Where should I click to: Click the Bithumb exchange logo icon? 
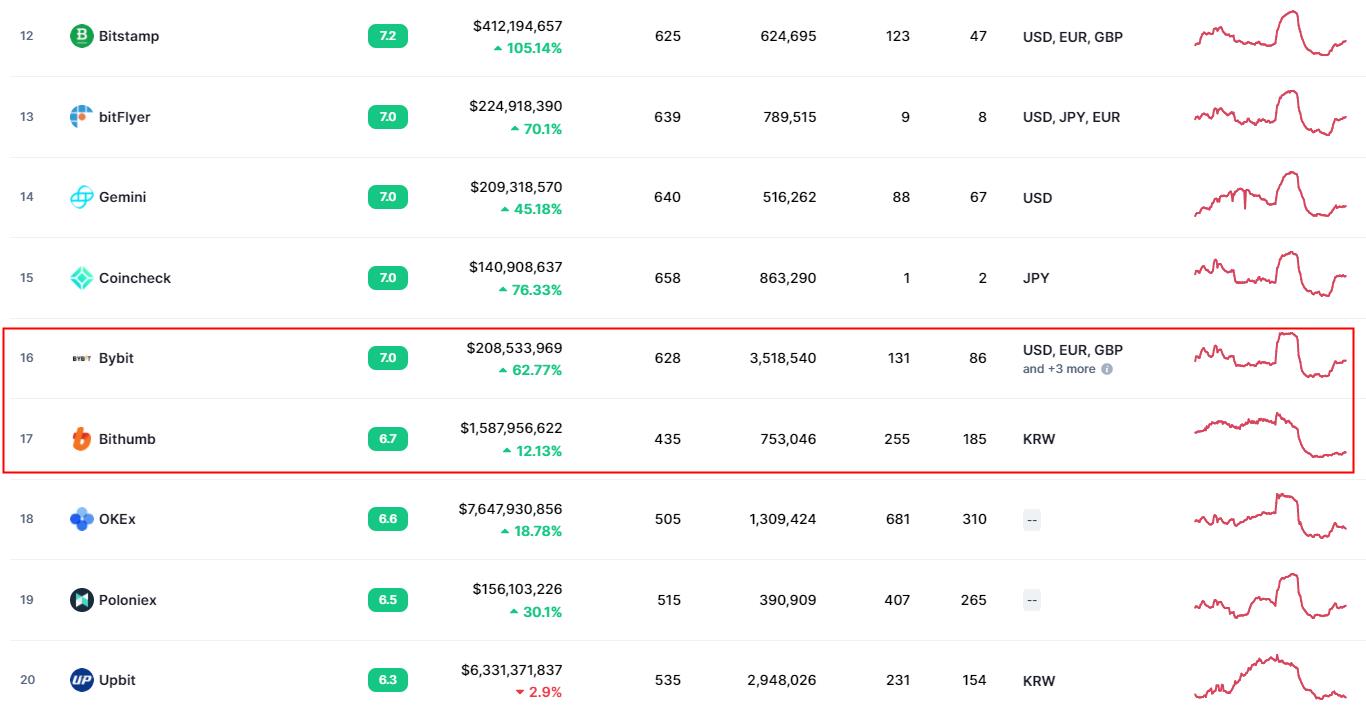81,439
